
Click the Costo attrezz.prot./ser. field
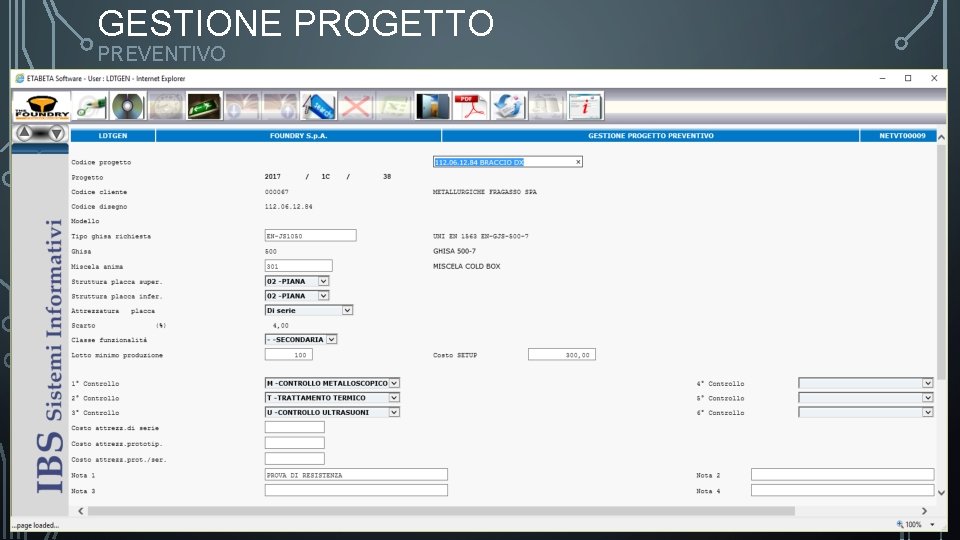pos(294,459)
